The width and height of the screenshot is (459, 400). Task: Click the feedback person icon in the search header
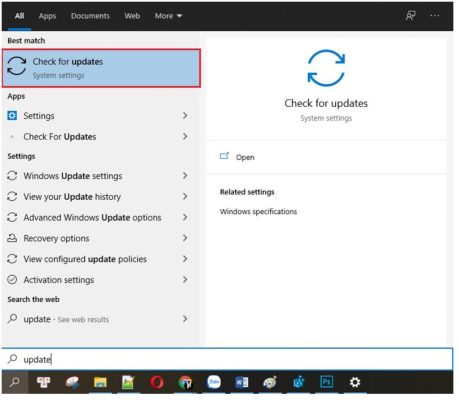coord(411,15)
